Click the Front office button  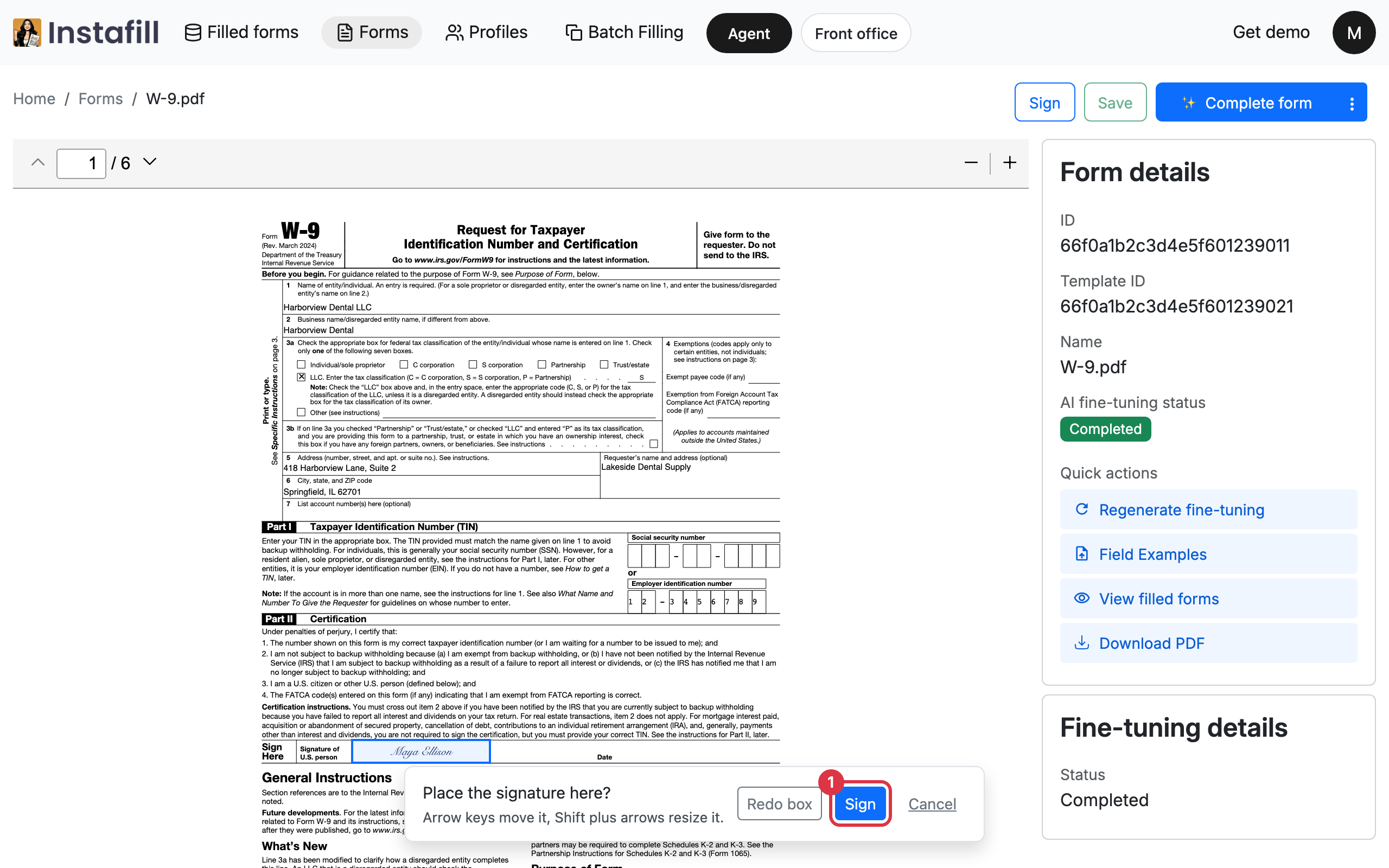point(856,33)
